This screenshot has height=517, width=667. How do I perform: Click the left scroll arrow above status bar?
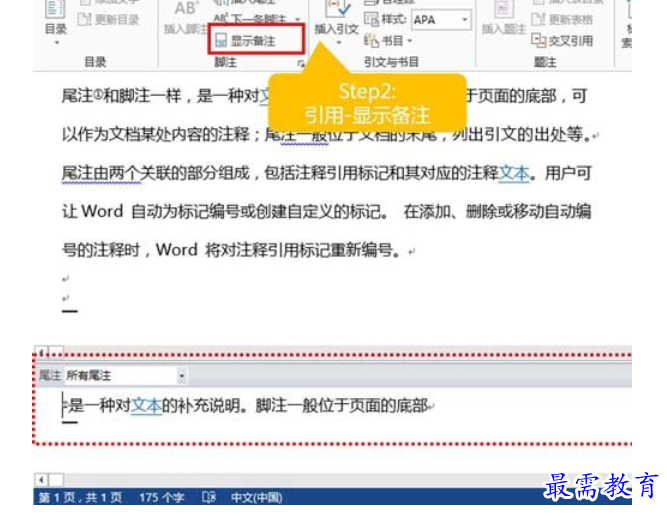click(41, 480)
